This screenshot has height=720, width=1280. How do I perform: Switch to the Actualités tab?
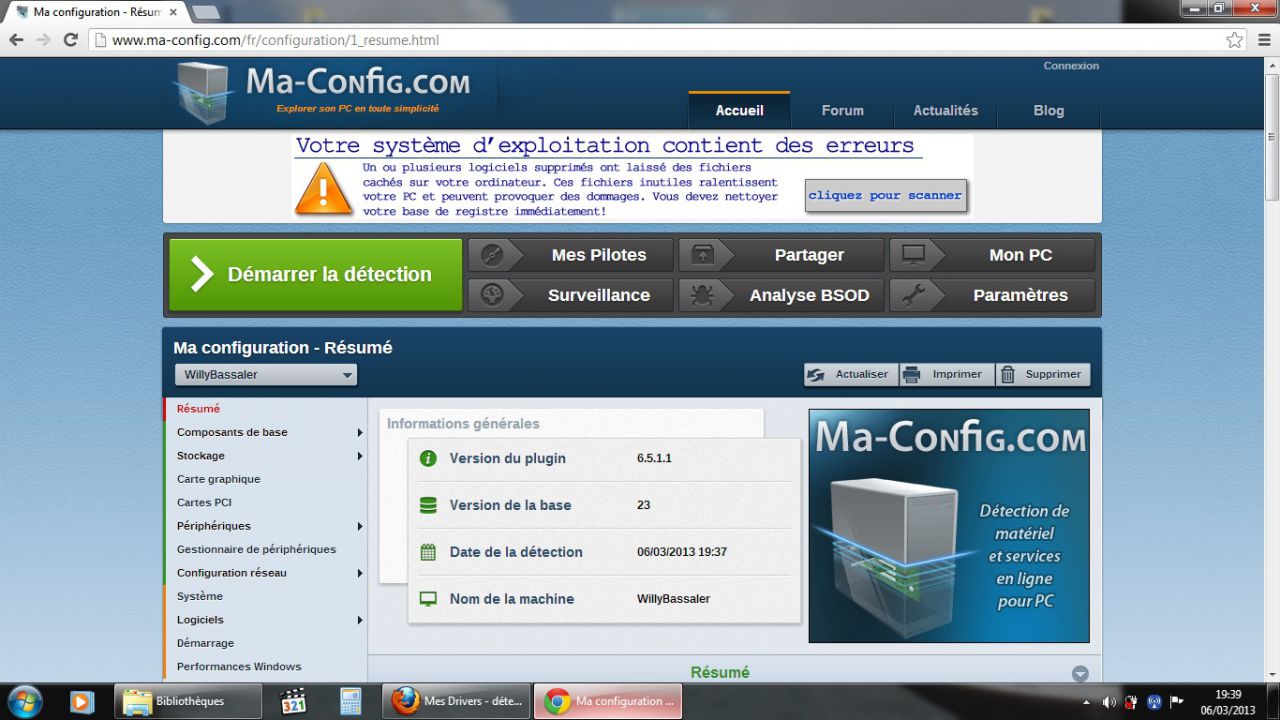(x=945, y=111)
